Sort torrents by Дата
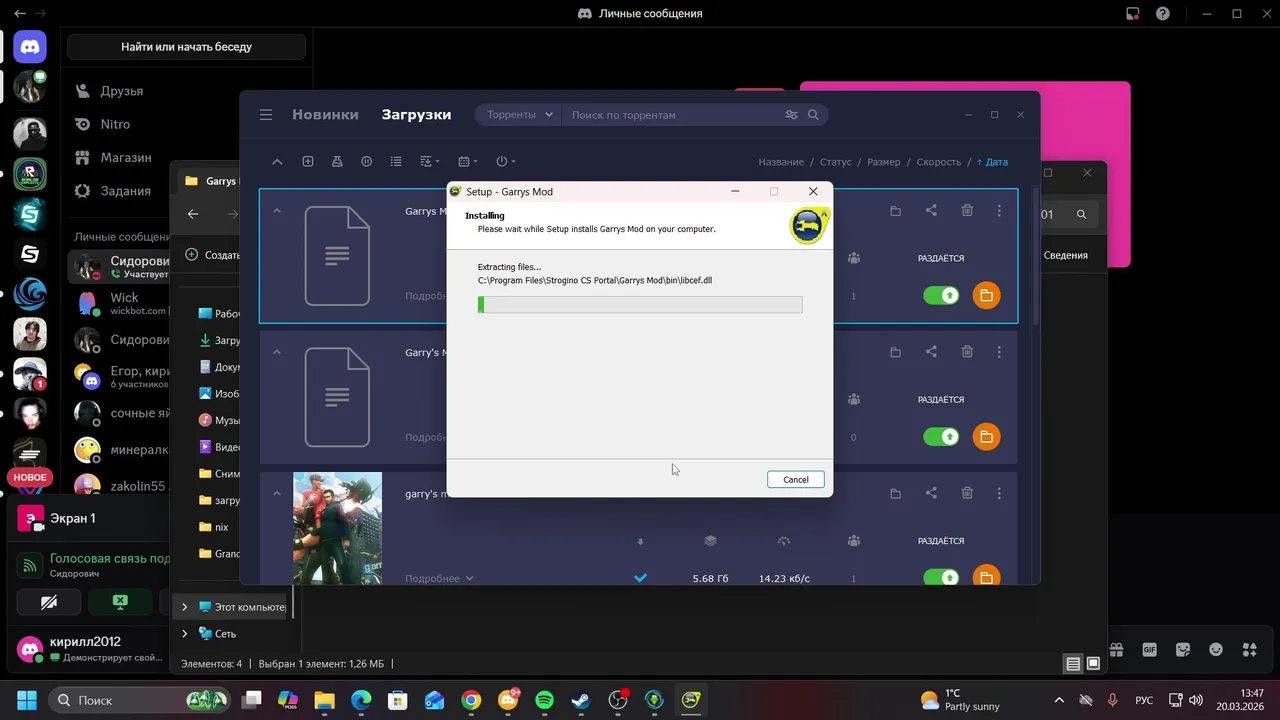Image resolution: width=1280 pixels, height=720 pixels. 992,162
